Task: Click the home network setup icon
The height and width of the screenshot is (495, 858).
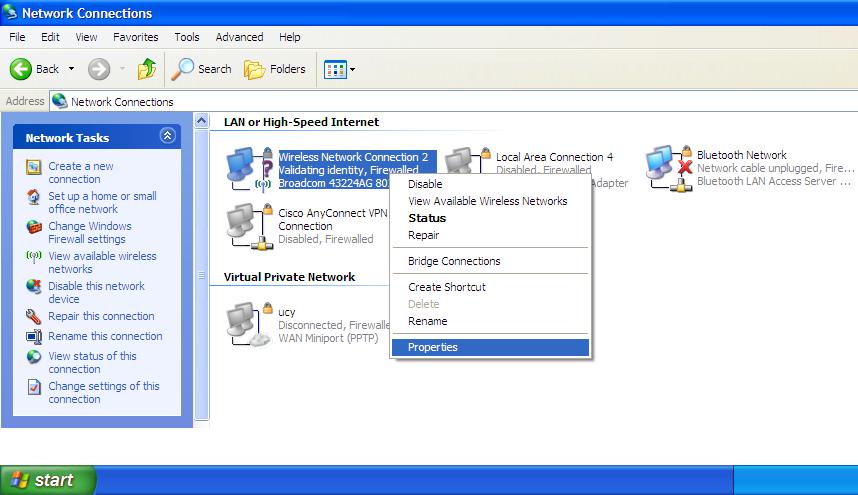Action: click(33, 197)
